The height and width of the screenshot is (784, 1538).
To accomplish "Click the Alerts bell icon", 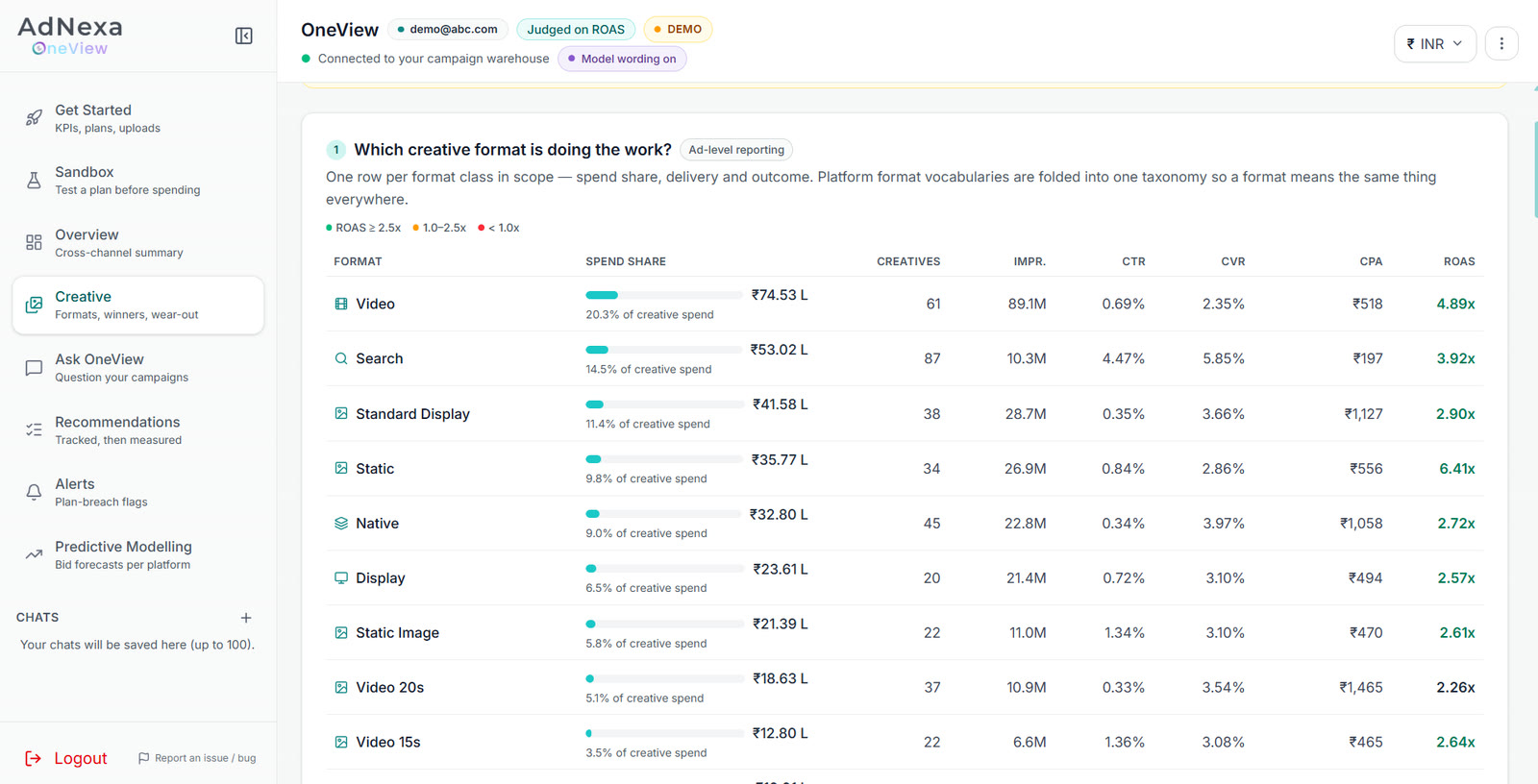I will click(34, 493).
